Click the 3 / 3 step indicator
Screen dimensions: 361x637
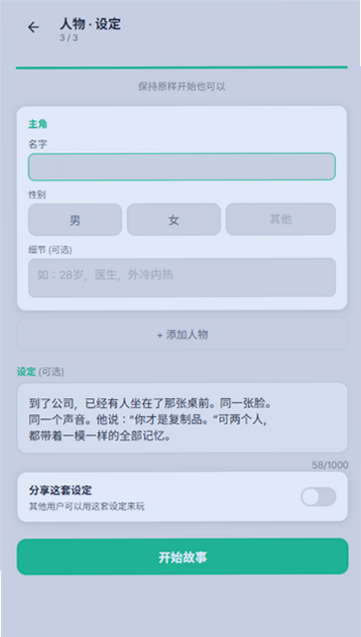(x=69, y=38)
